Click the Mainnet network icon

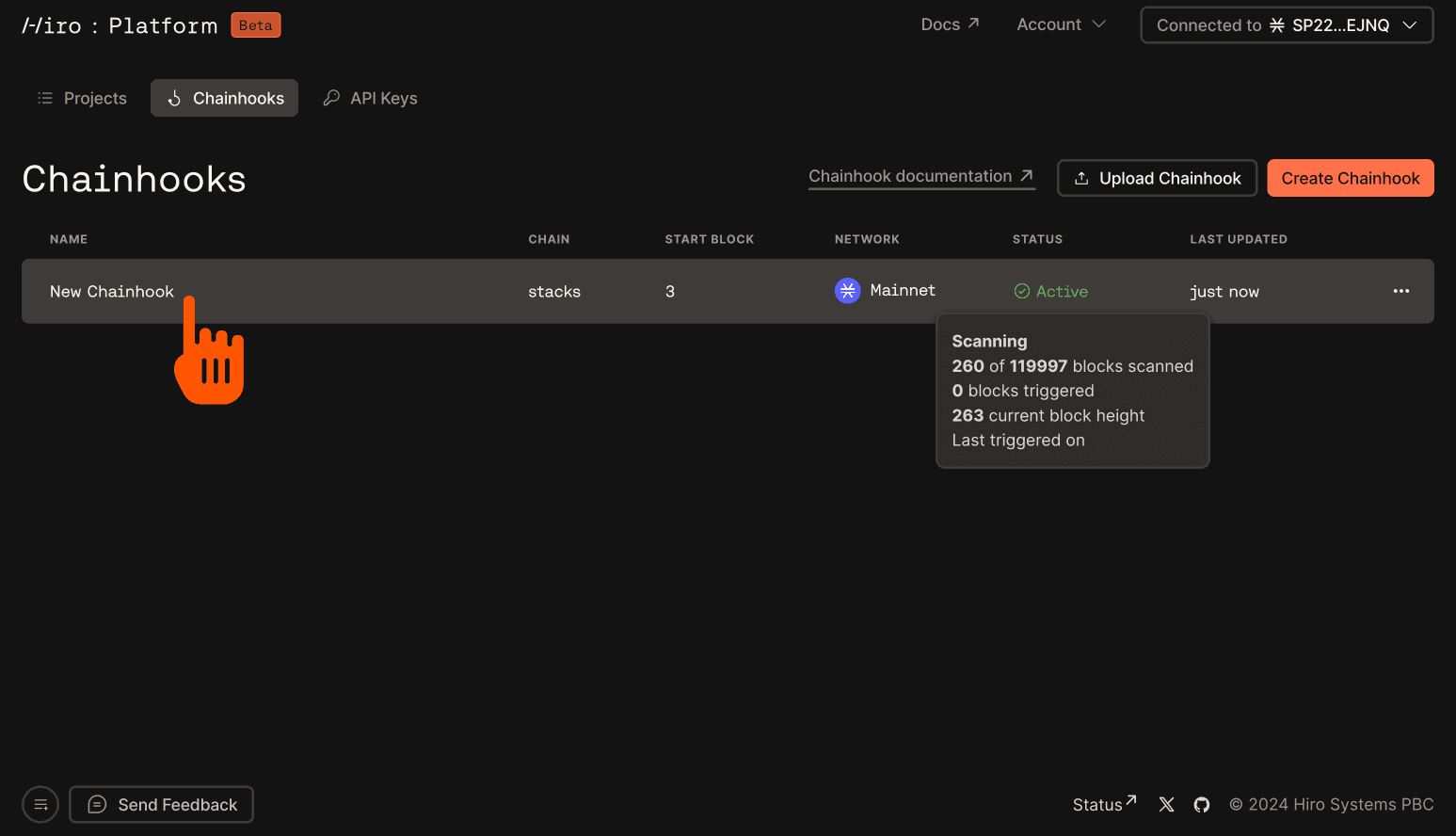coord(848,291)
